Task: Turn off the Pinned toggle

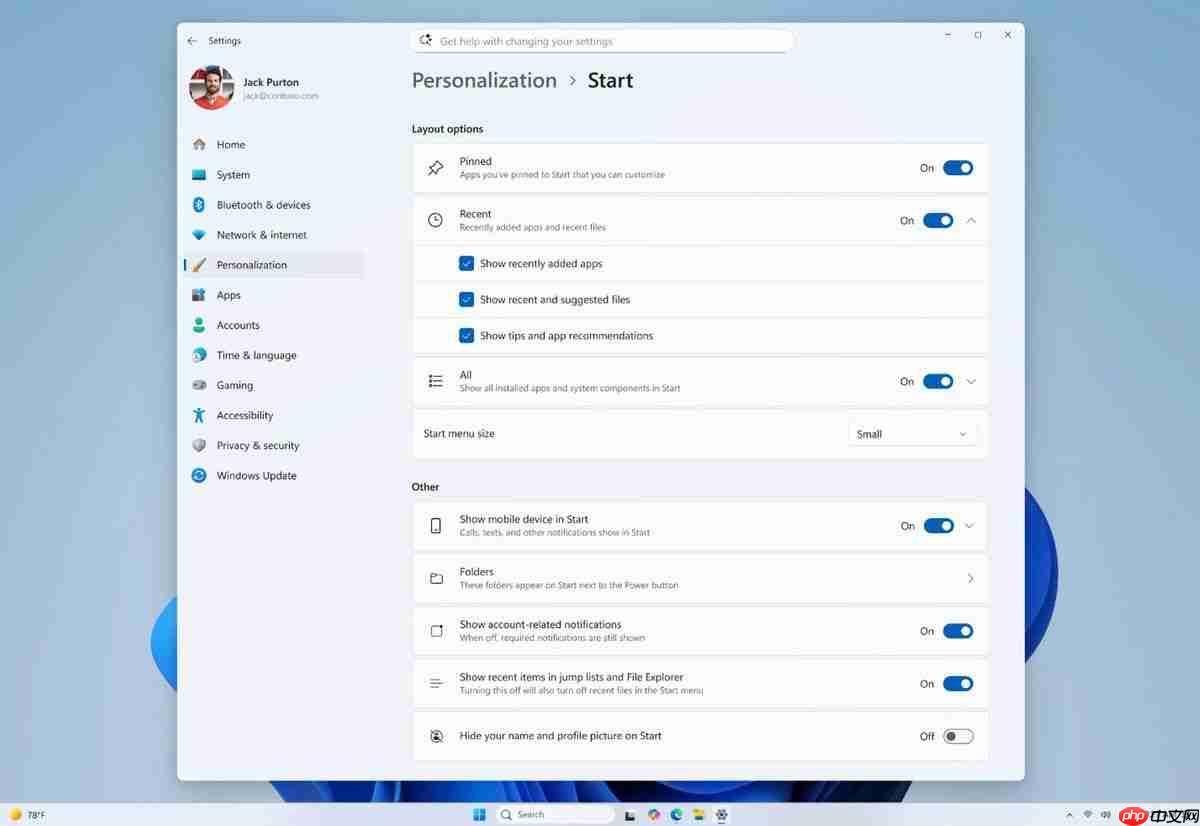Action: [958, 168]
